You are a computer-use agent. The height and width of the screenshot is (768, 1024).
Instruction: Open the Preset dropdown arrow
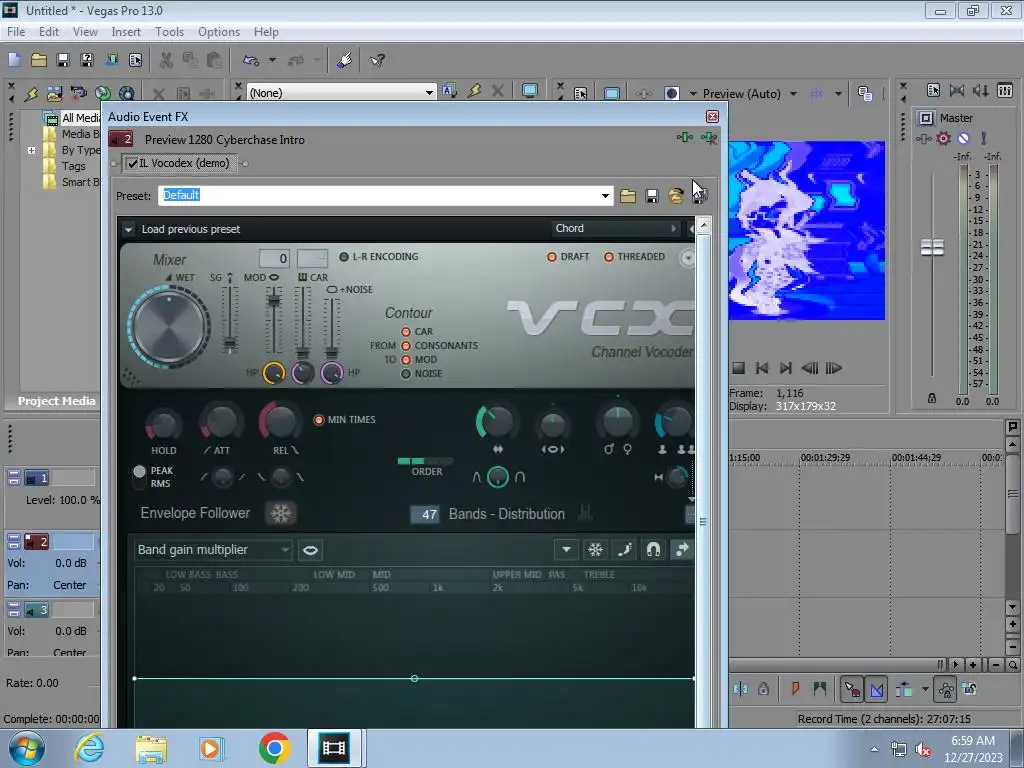(605, 195)
